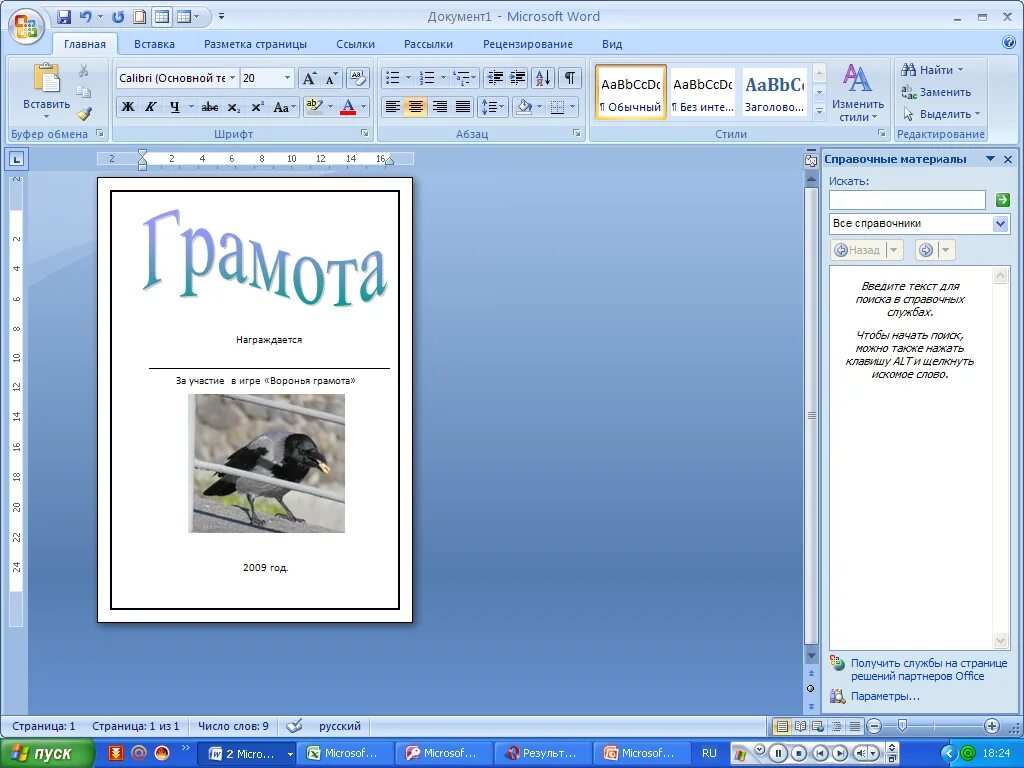Screen dimensions: 1024x768
Task: Click the green start search arrow
Action: (1002, 200)
